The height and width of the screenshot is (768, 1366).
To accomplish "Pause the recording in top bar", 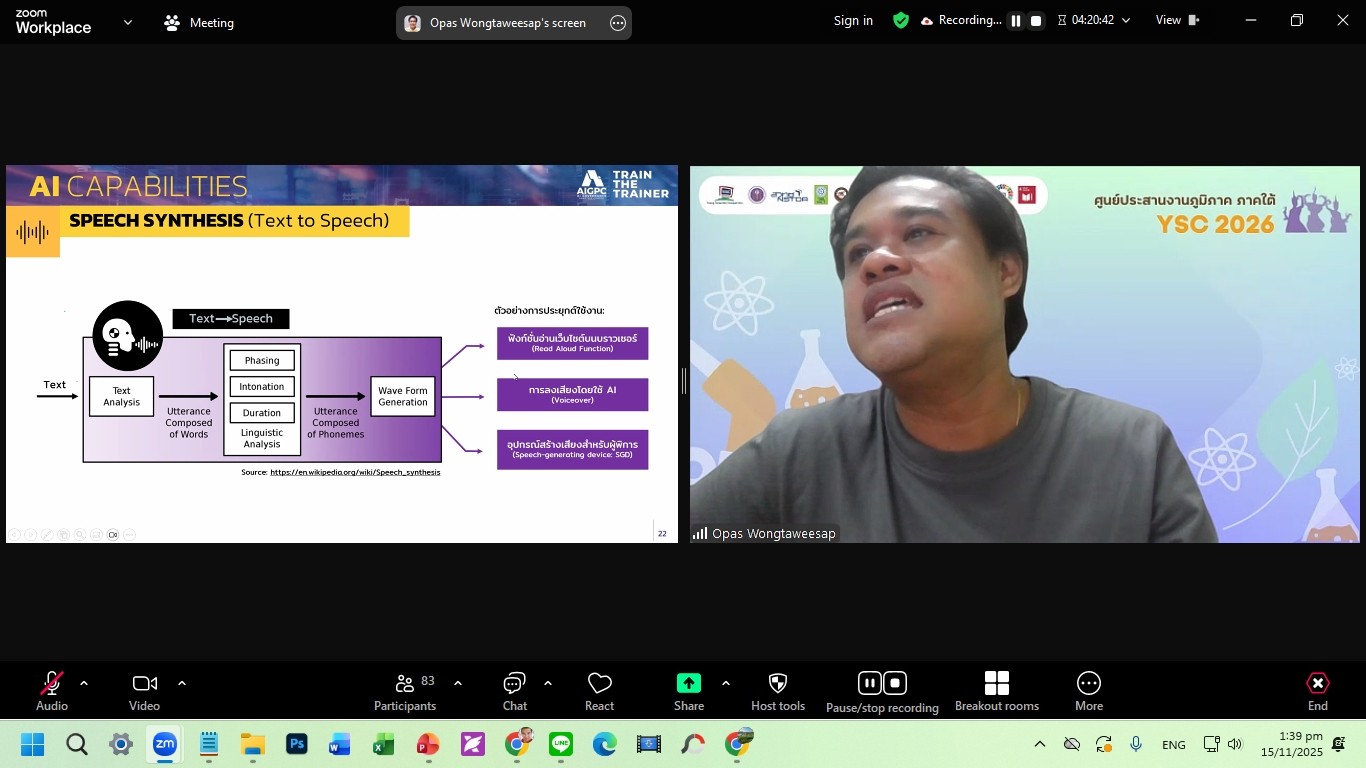I will pyautogui.click(x=1015, y=21).
